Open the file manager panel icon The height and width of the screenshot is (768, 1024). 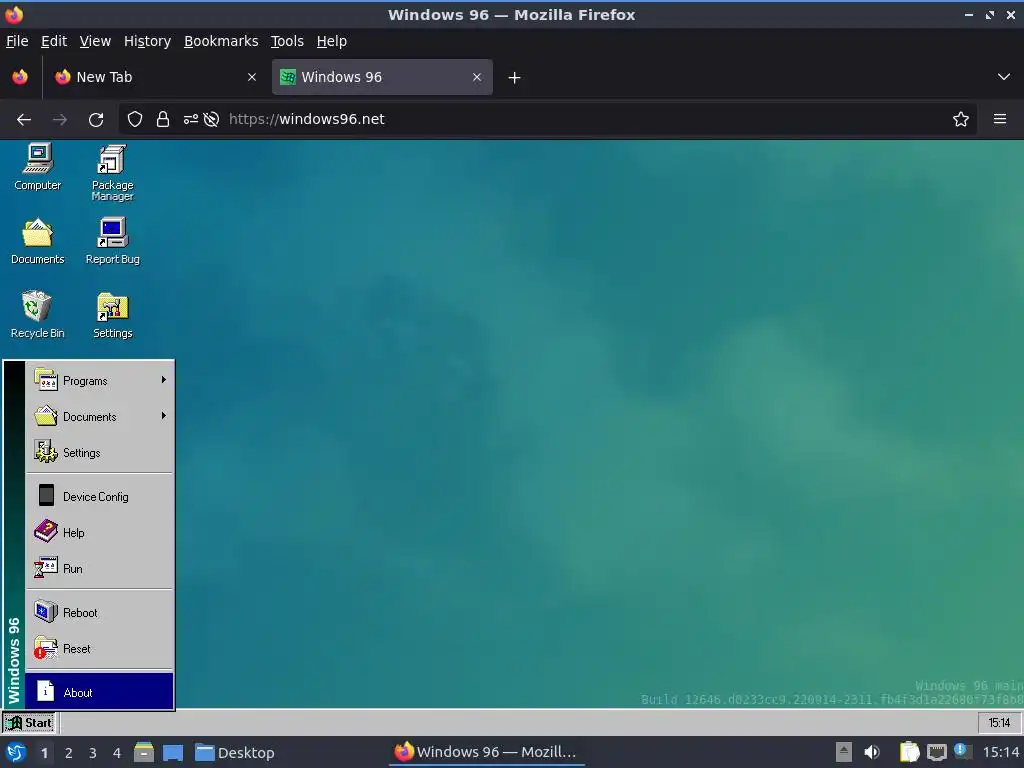pyautogui.click(x=144, y=752)
